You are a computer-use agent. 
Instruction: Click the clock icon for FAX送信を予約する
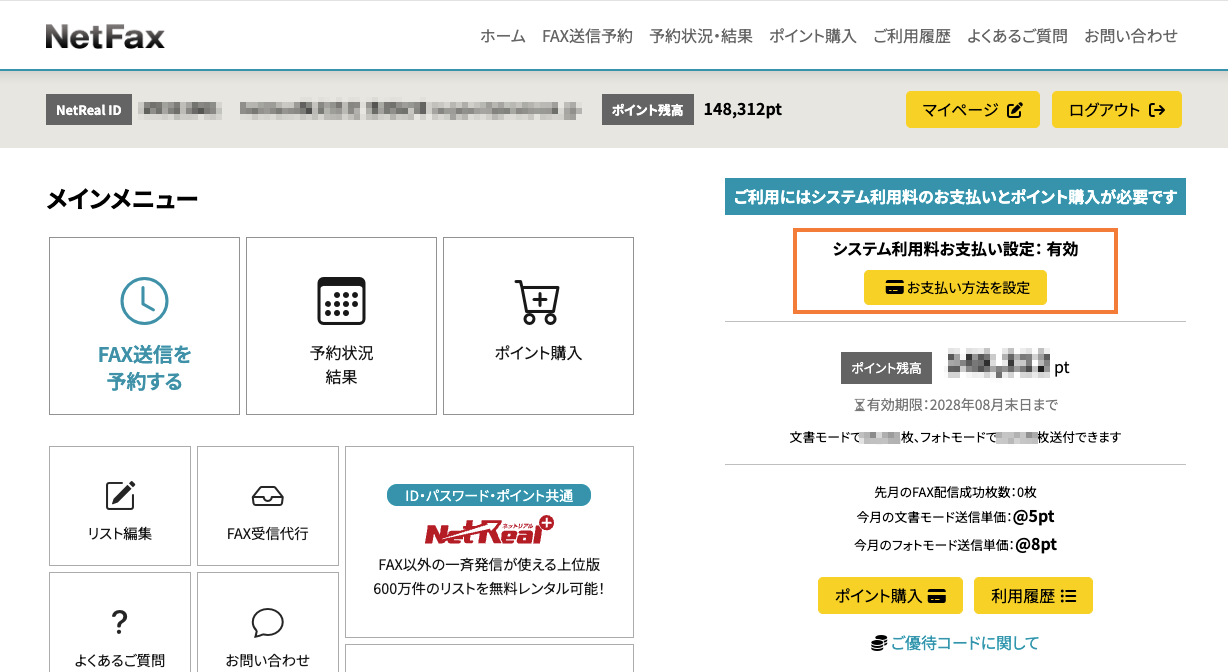click(144, 299)
